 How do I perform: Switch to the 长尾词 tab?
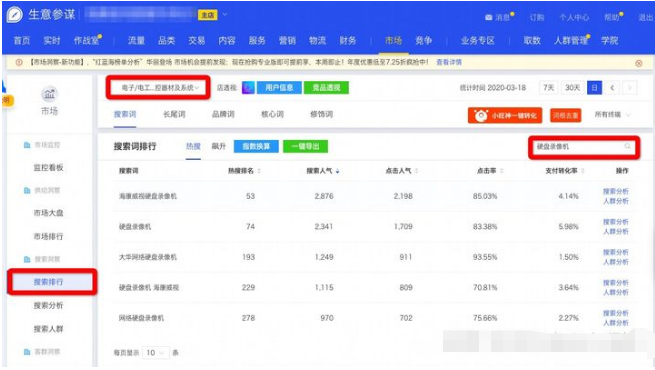[174, 114]
